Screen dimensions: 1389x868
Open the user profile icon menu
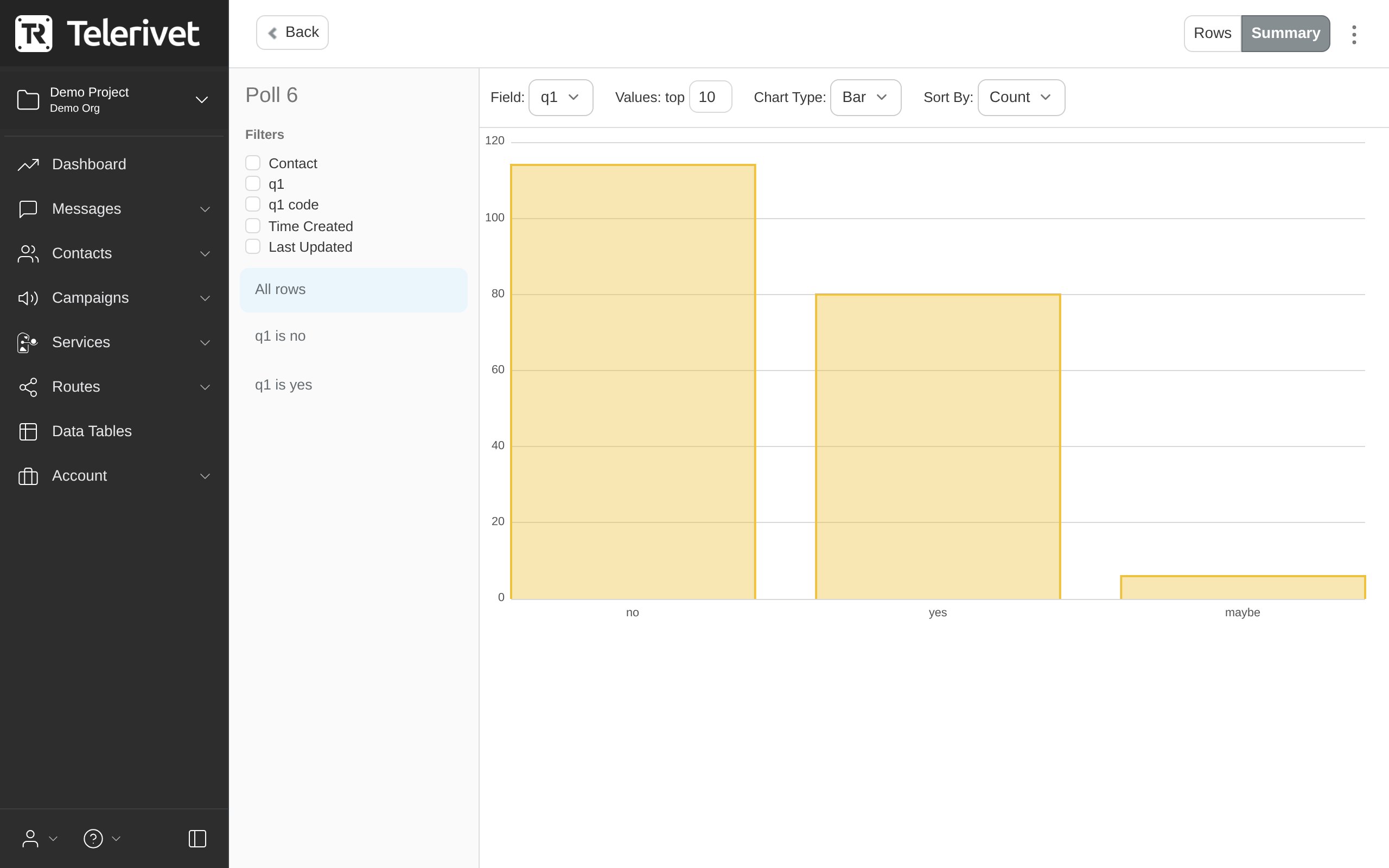click(x=30, y=839)
